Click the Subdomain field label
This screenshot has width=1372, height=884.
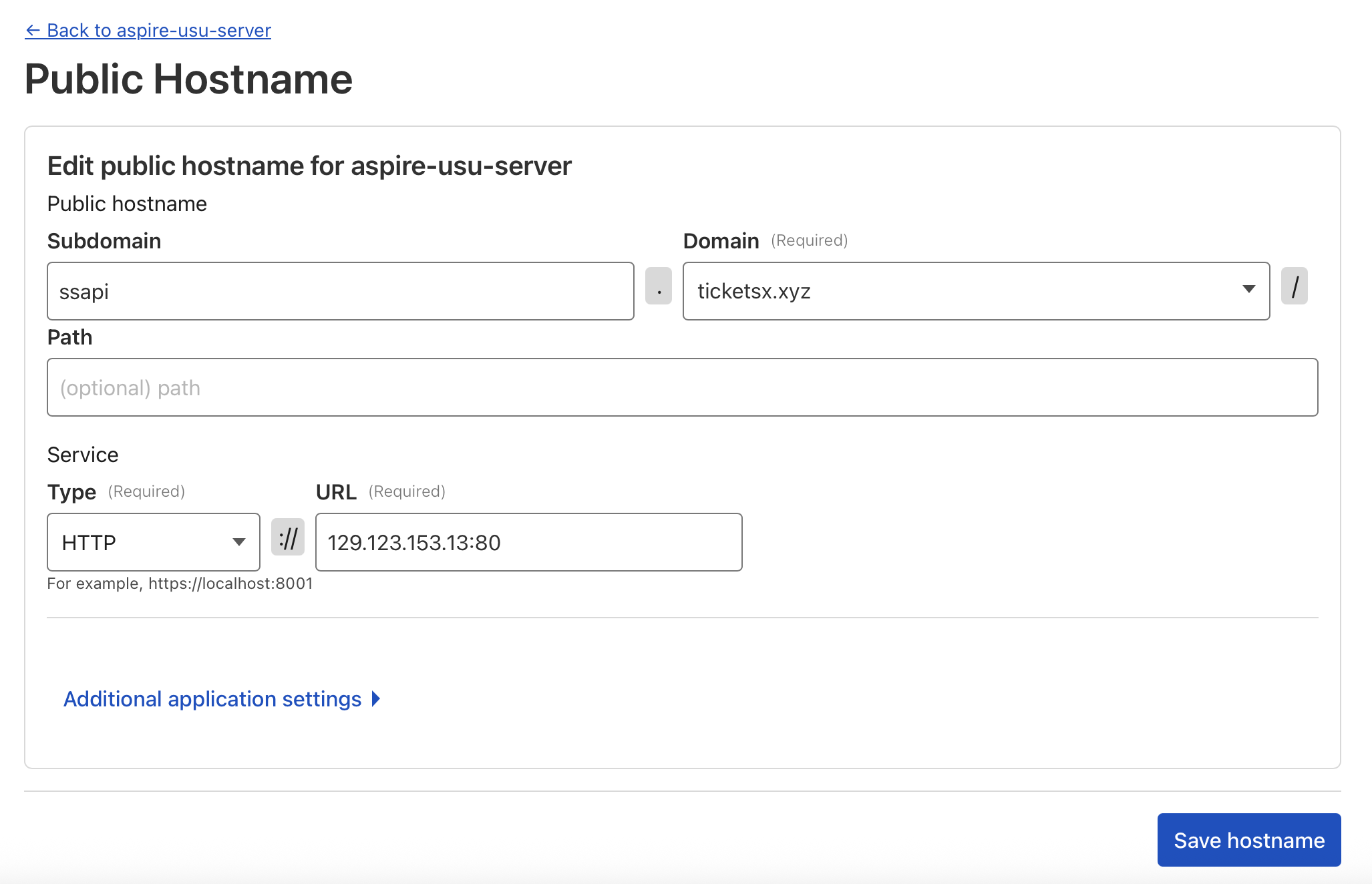tap(104, 241)
